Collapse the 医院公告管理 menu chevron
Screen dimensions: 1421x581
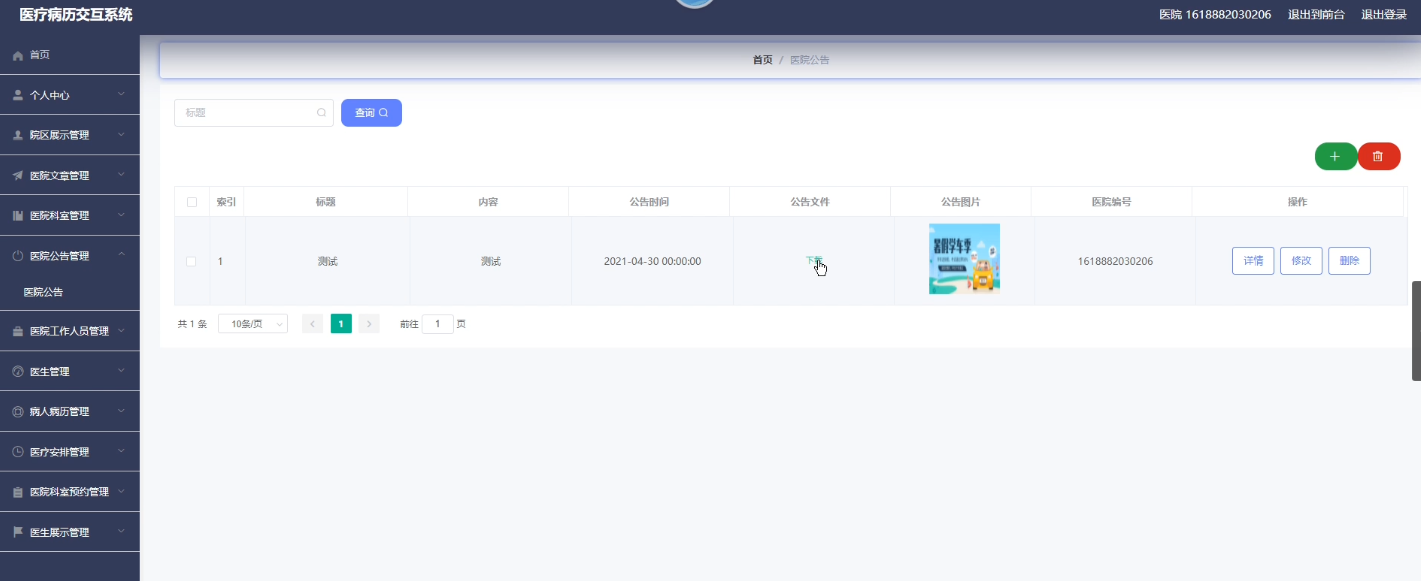pos(121,255)
